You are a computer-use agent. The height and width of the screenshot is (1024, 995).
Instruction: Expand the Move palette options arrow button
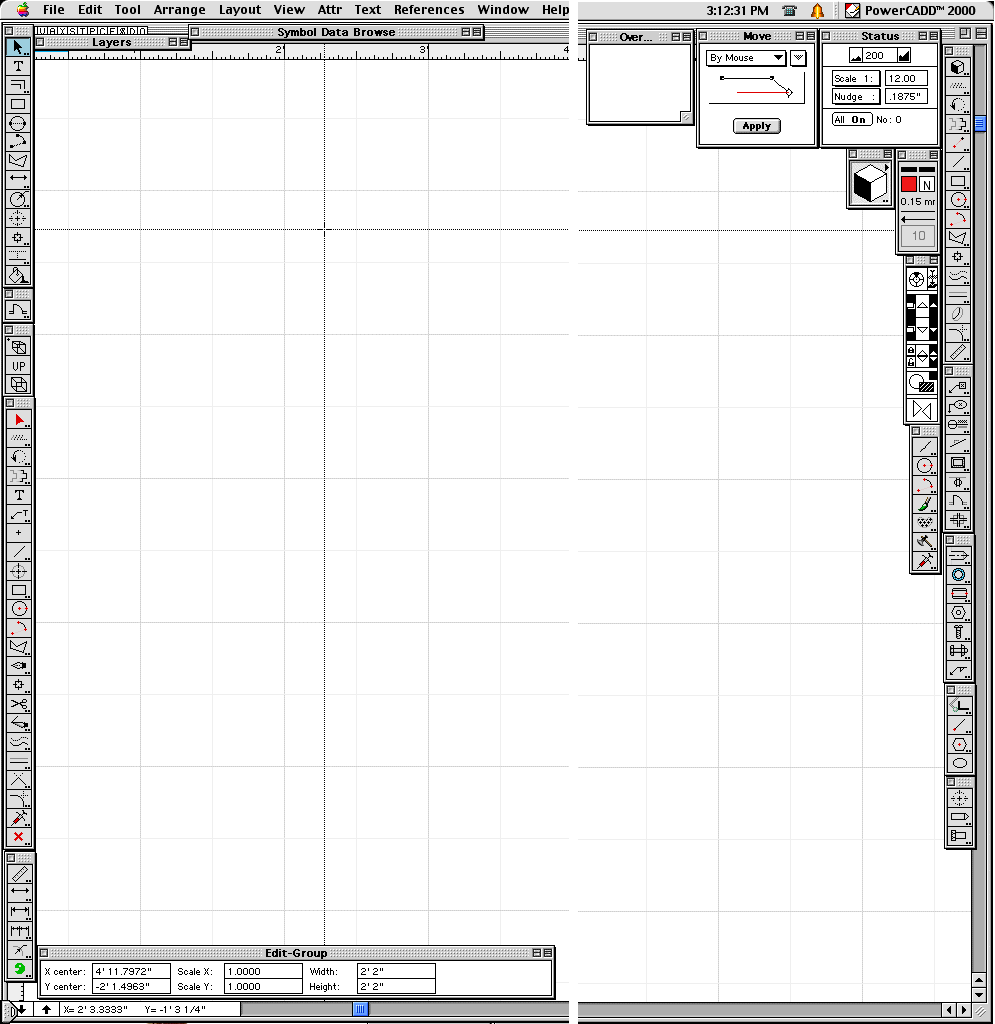pos(798,58)
